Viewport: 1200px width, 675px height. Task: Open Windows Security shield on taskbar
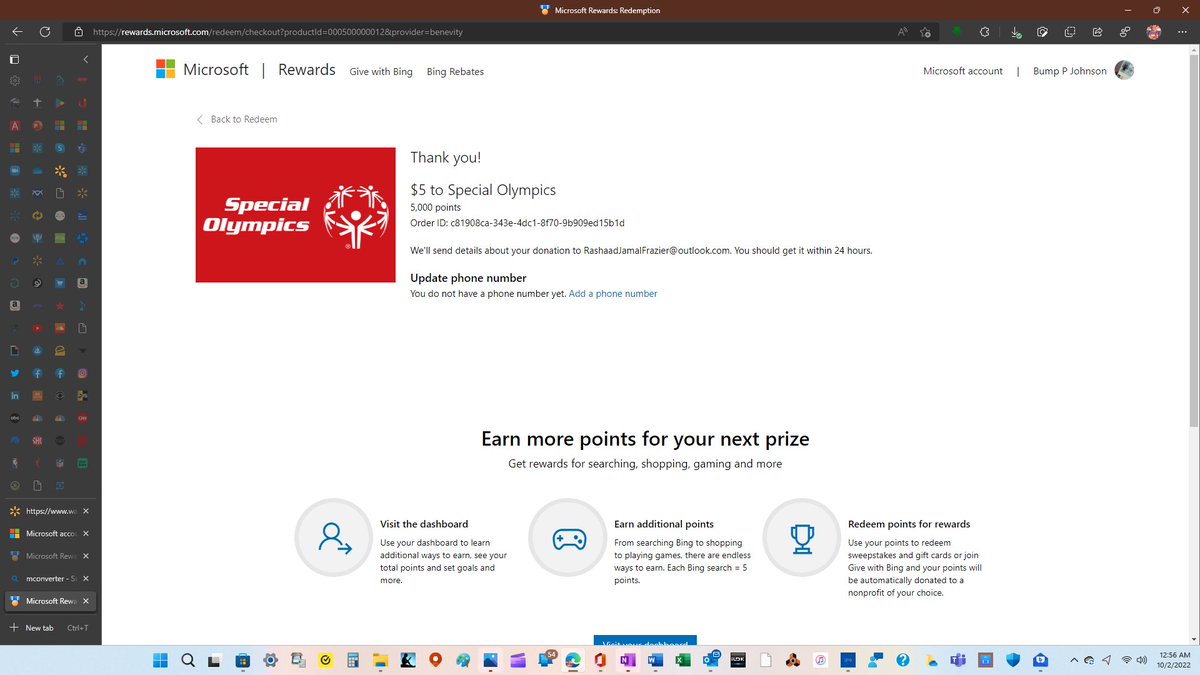coord(1012,660)
